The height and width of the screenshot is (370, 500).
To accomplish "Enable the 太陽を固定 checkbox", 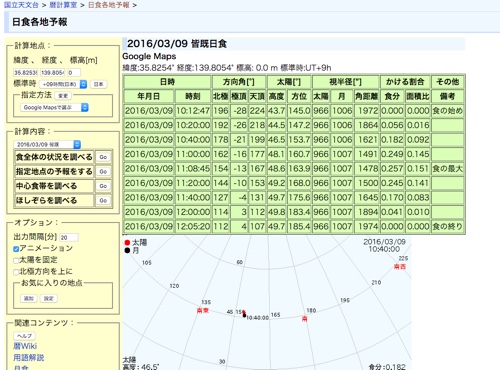I will click(16, 260).
